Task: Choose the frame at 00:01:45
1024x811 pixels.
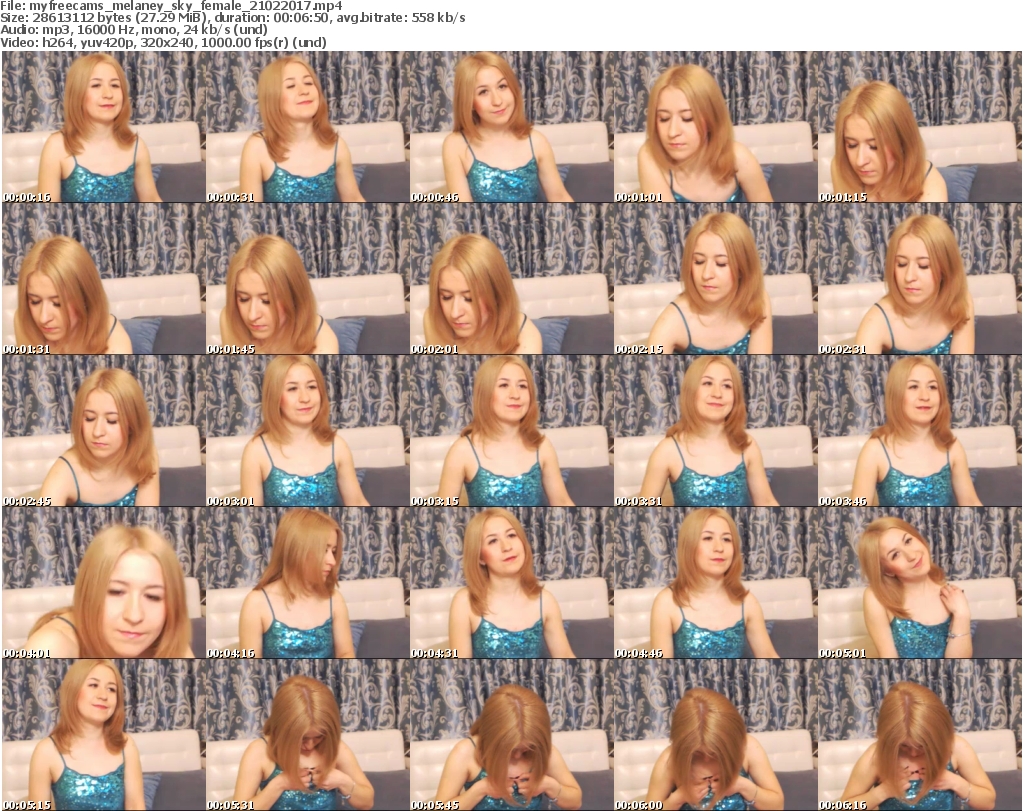Action: click(x=308, y=279)
